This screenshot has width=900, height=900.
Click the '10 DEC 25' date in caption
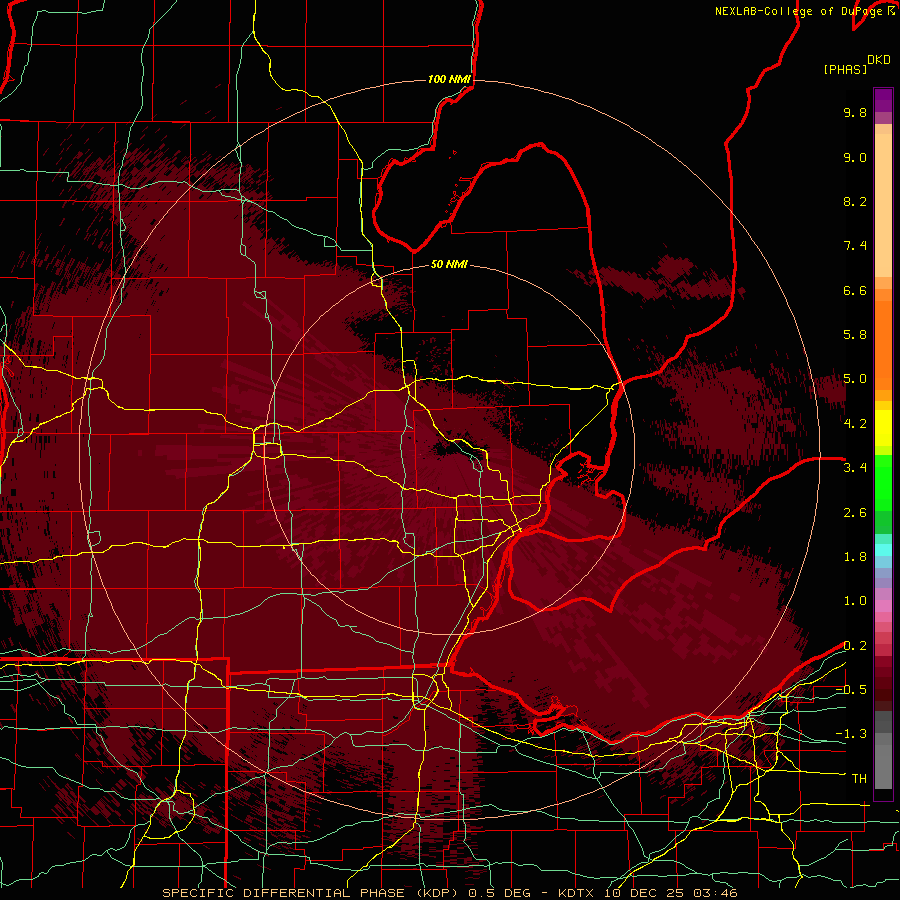pos(647,893)
